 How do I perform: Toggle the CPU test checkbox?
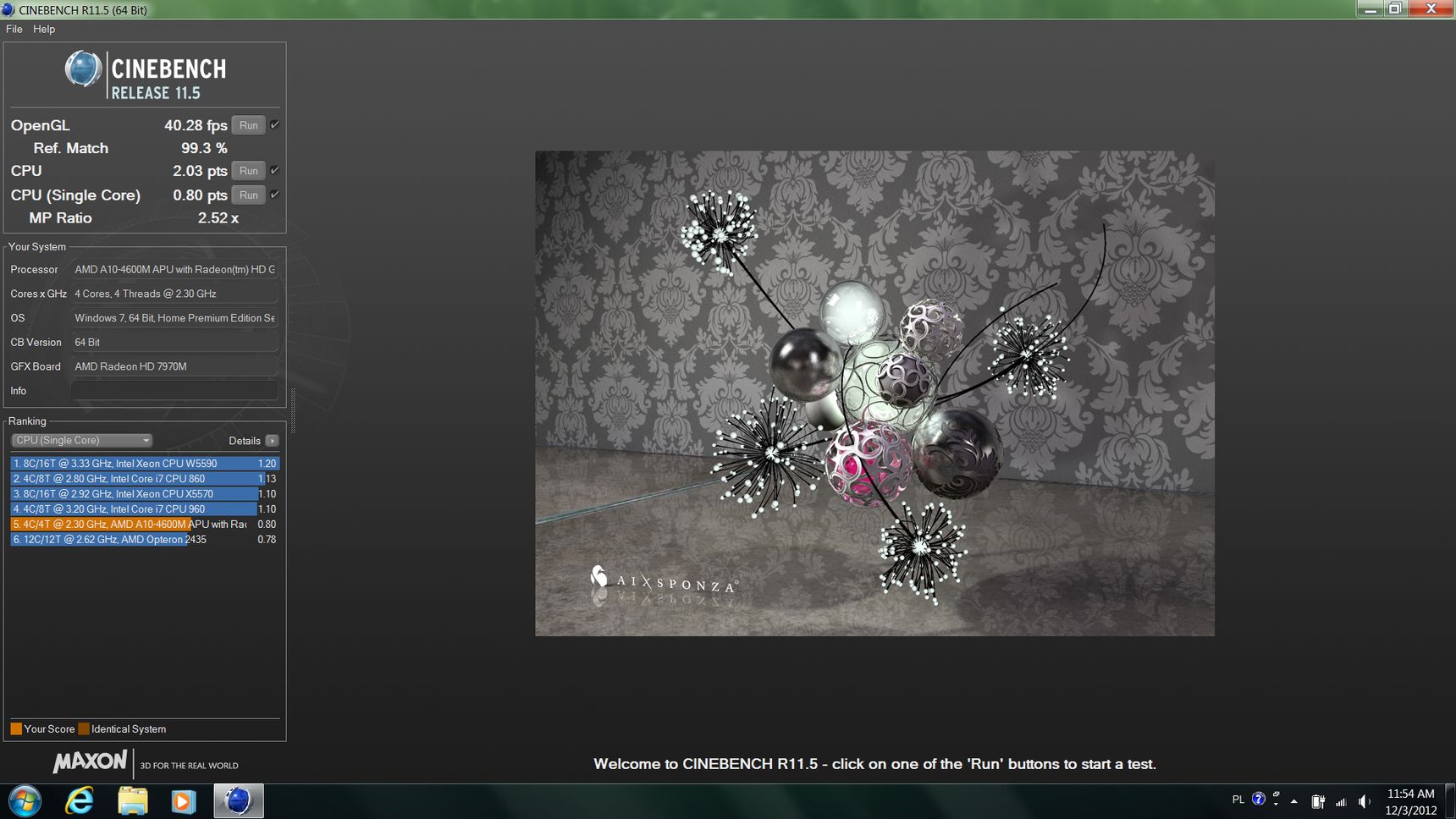tap(274, 171)
